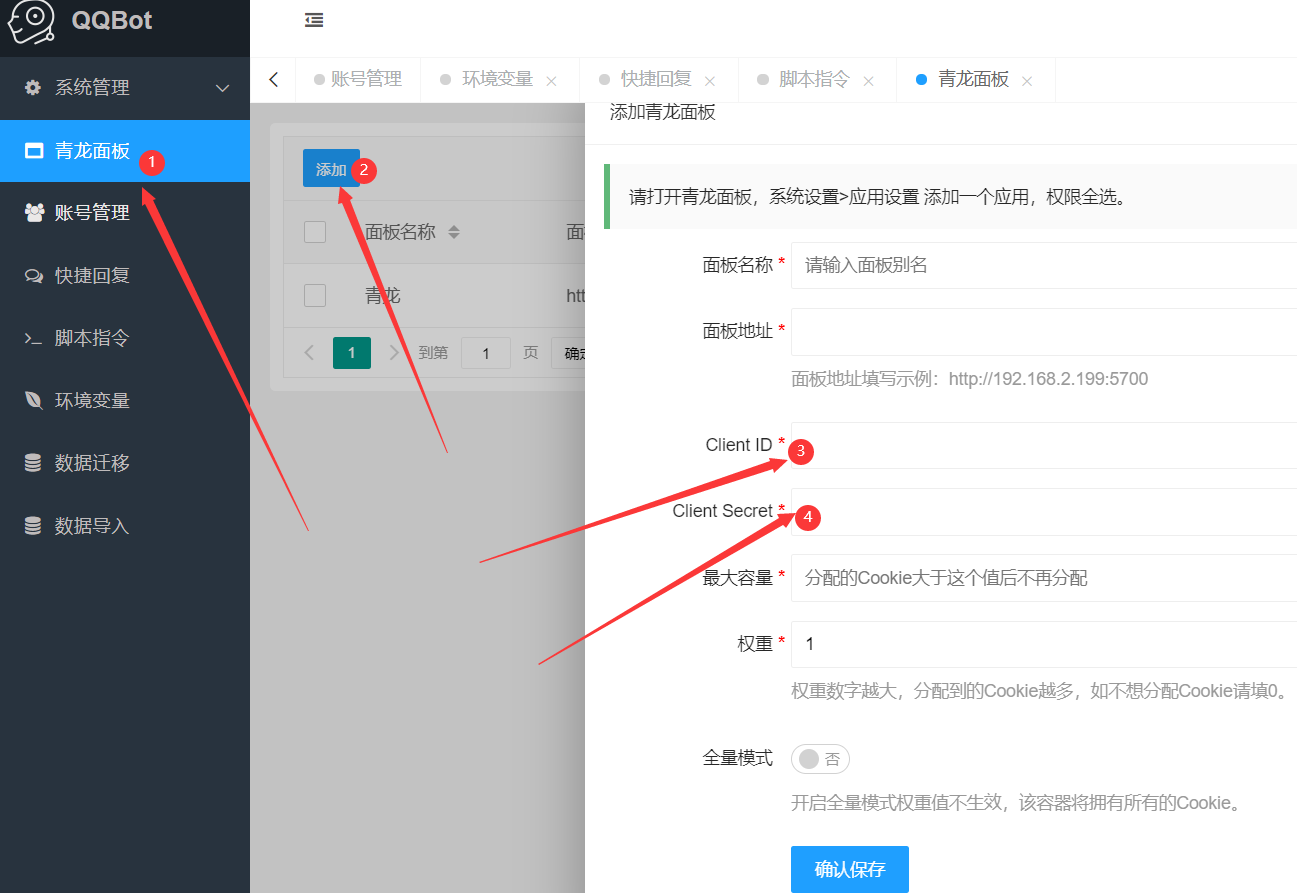The height and width of the screenshot is (893, 1297).
Task: Click the gear icon beside 系统管理
Action: (x=34, y=88)
